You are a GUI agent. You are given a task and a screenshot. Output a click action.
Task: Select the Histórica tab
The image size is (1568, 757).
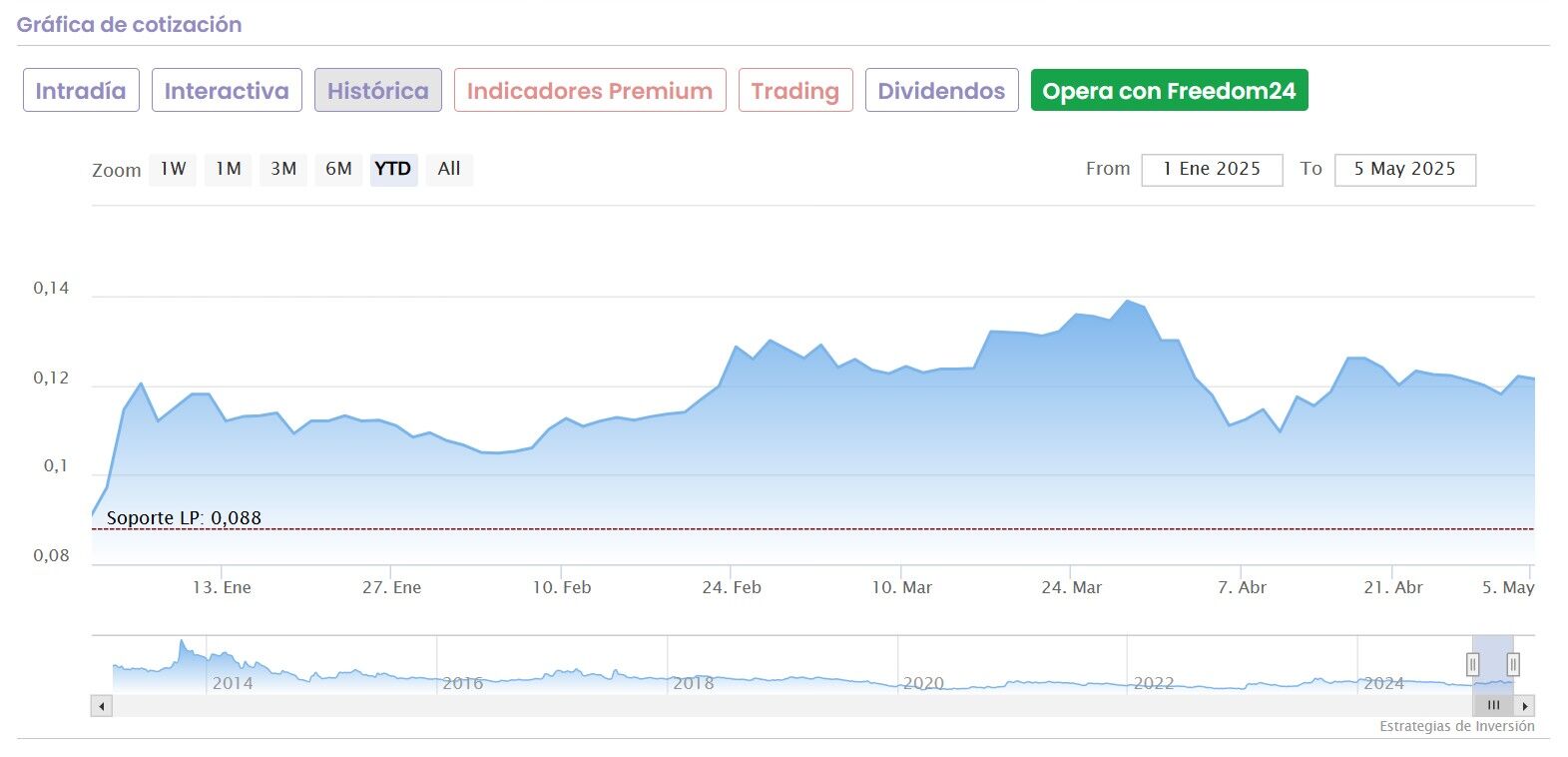[377, 91]
